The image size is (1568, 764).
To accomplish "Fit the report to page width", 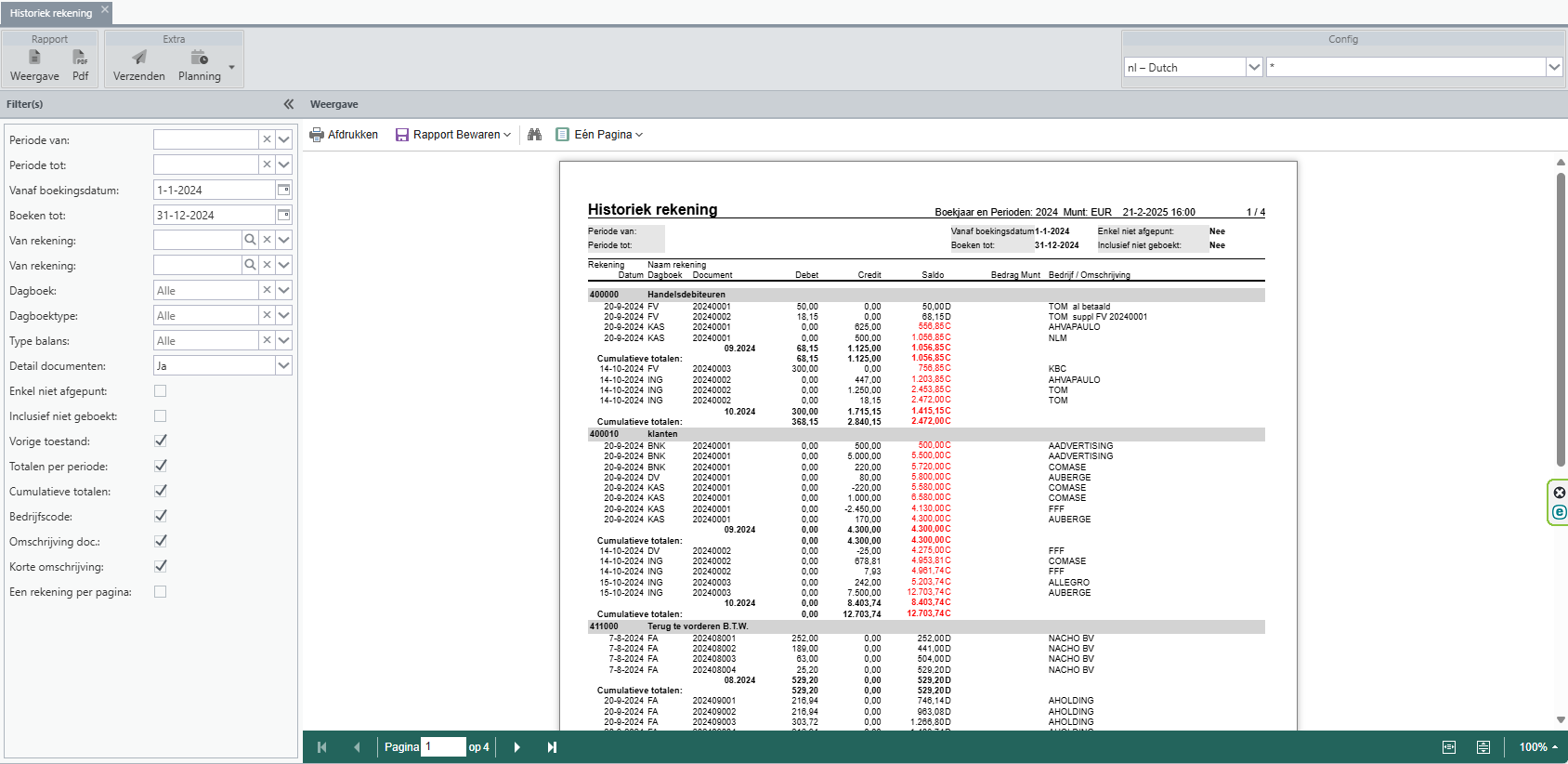I will point(1449,747).
